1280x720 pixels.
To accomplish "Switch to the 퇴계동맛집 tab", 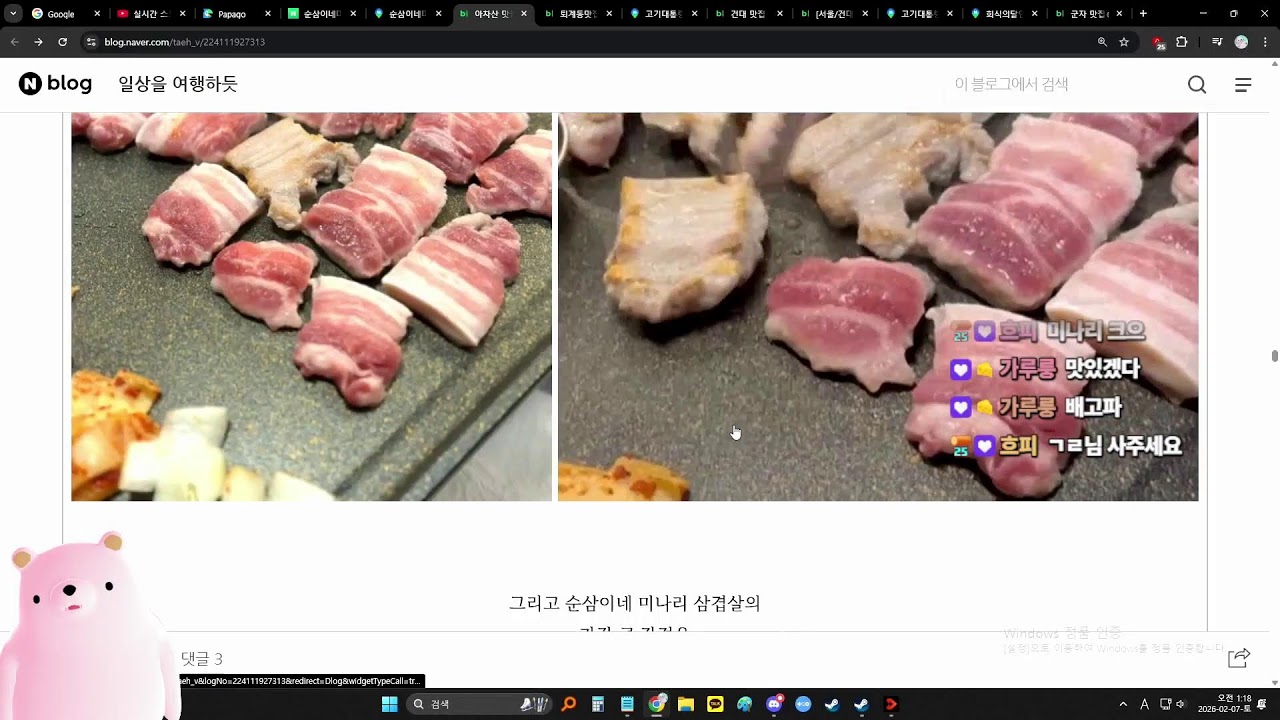I will pyautogui.click(x=578, y=14).
